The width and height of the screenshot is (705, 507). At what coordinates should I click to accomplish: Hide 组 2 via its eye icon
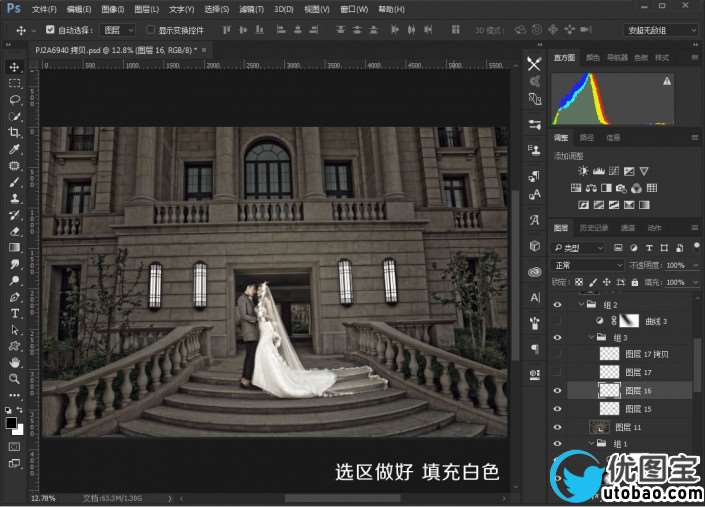pos(558,305)
